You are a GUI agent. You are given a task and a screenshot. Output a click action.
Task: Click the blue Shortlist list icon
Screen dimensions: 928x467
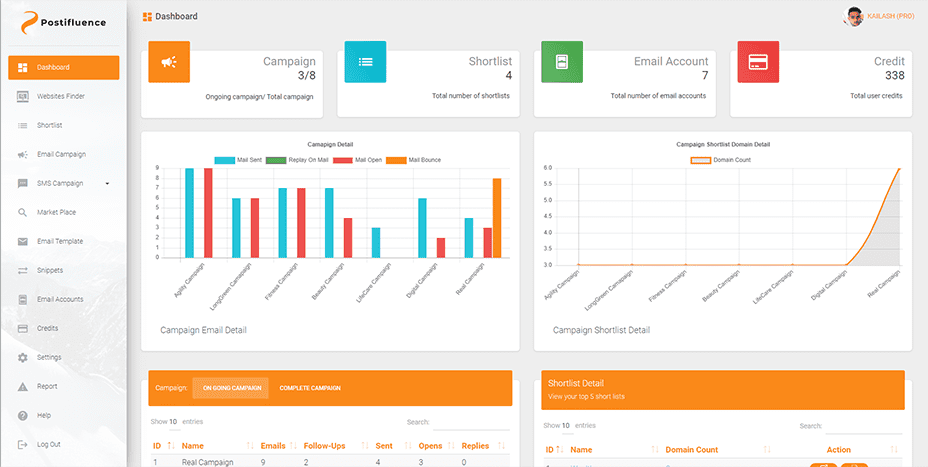[365, 62]
